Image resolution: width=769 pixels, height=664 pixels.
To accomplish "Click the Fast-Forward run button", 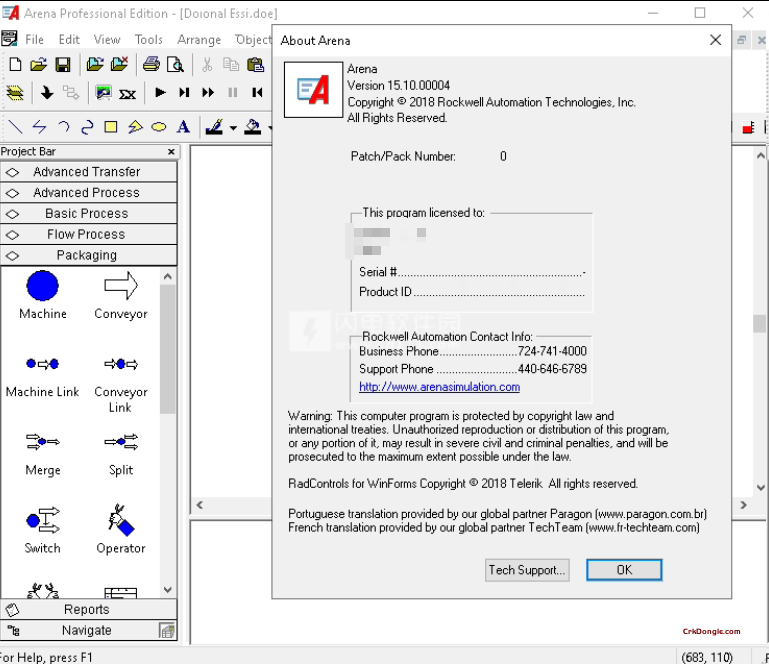I will [208, 93].
